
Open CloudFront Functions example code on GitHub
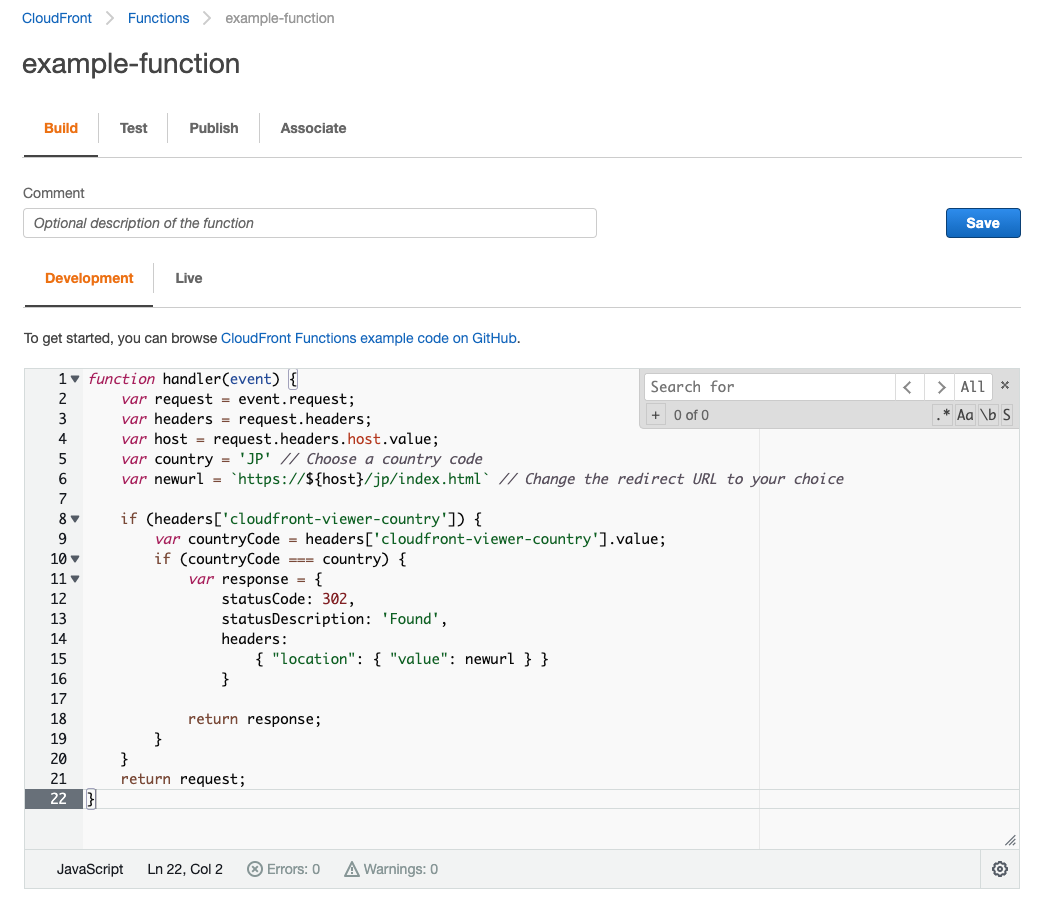pyautogui.click(x=369, y=338)
